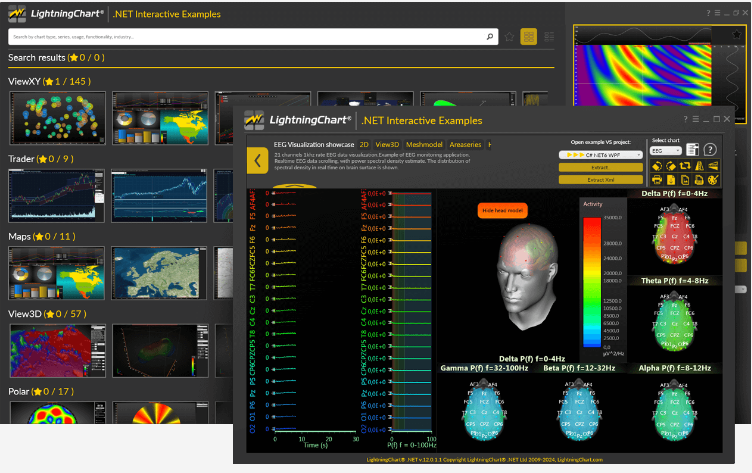Open the dashboard thumbnail under Maps

pyautogui.click(x=57, y=273)
